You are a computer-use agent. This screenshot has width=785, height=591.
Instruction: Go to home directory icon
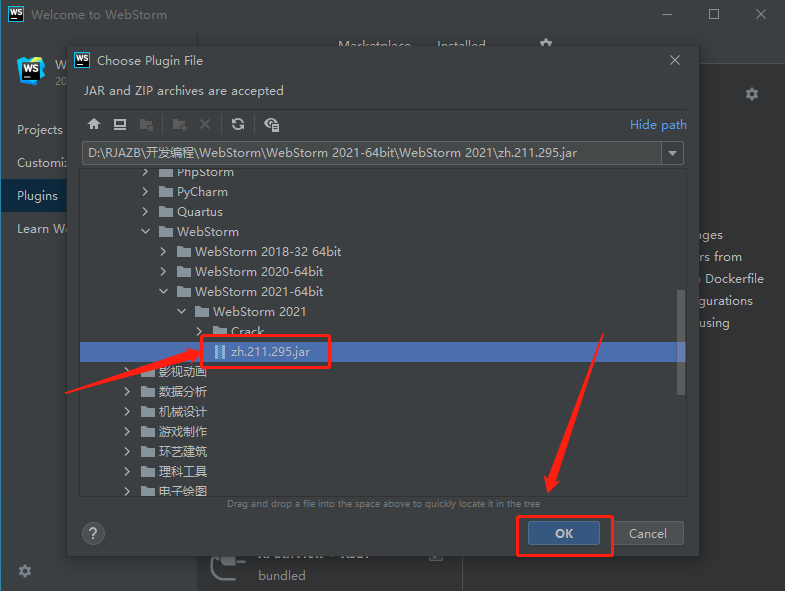coord(94,124)
